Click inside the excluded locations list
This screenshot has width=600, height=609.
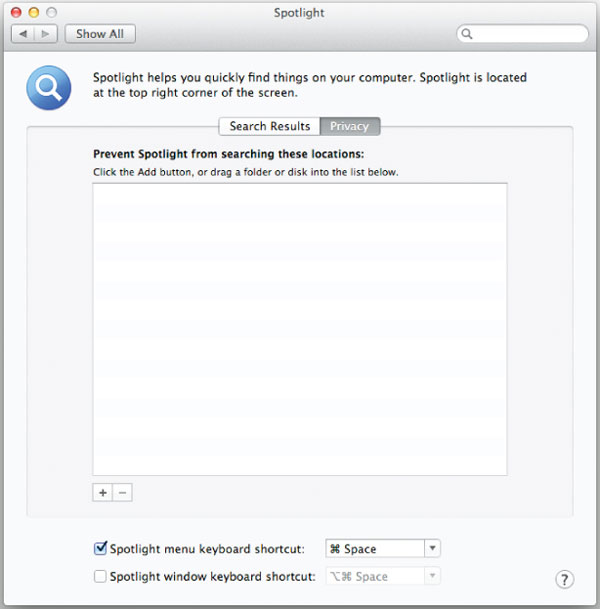300,329
